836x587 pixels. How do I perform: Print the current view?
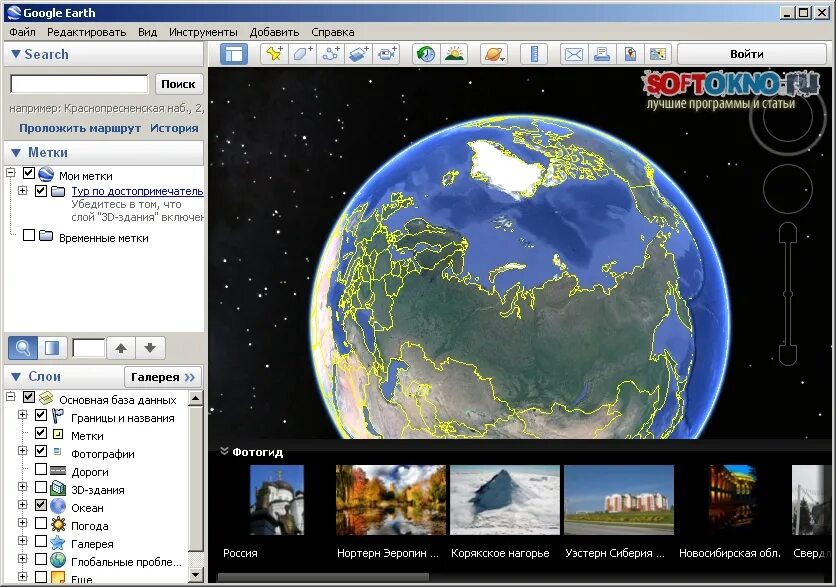[602, 54]
